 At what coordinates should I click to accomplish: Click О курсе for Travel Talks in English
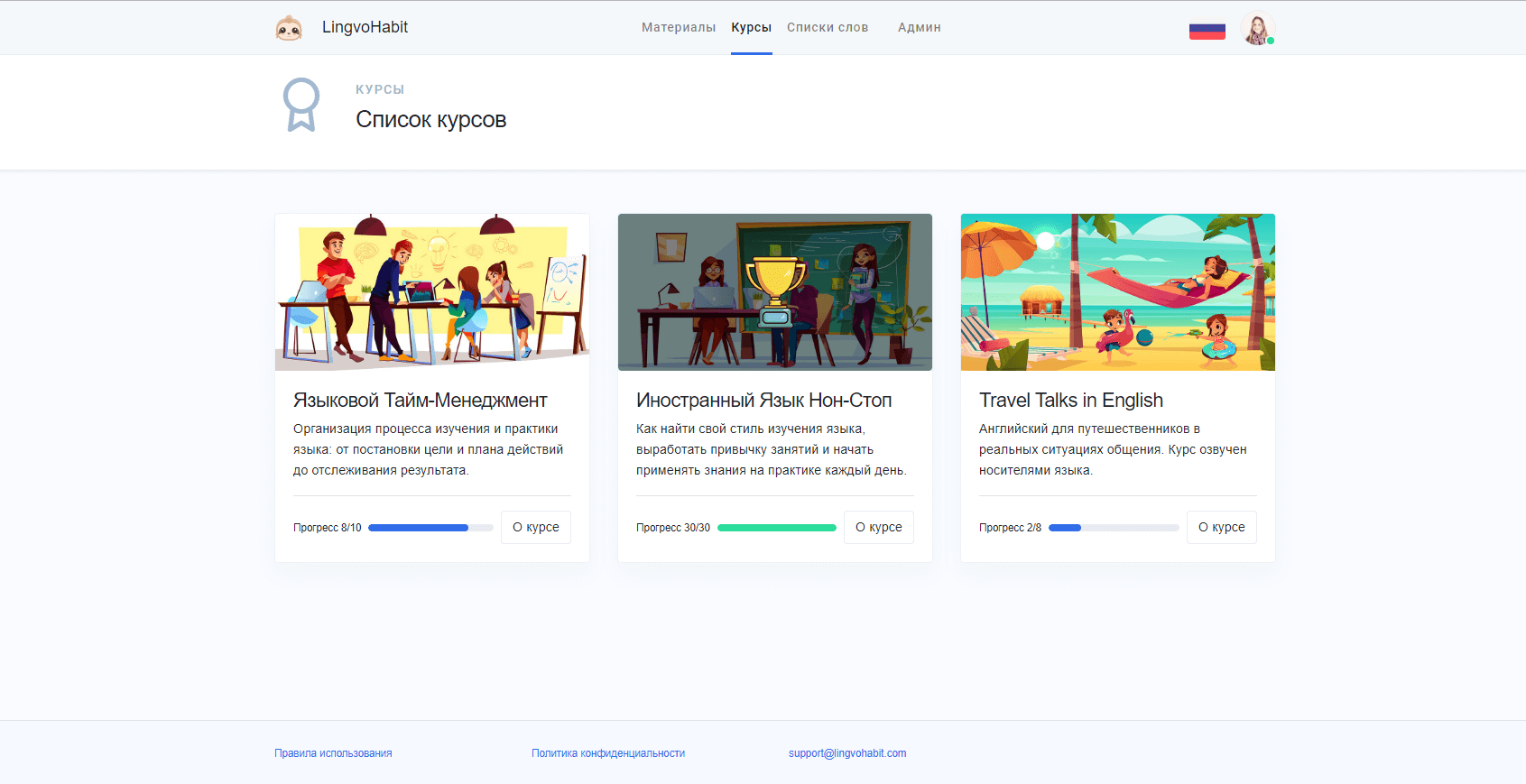1222,527
